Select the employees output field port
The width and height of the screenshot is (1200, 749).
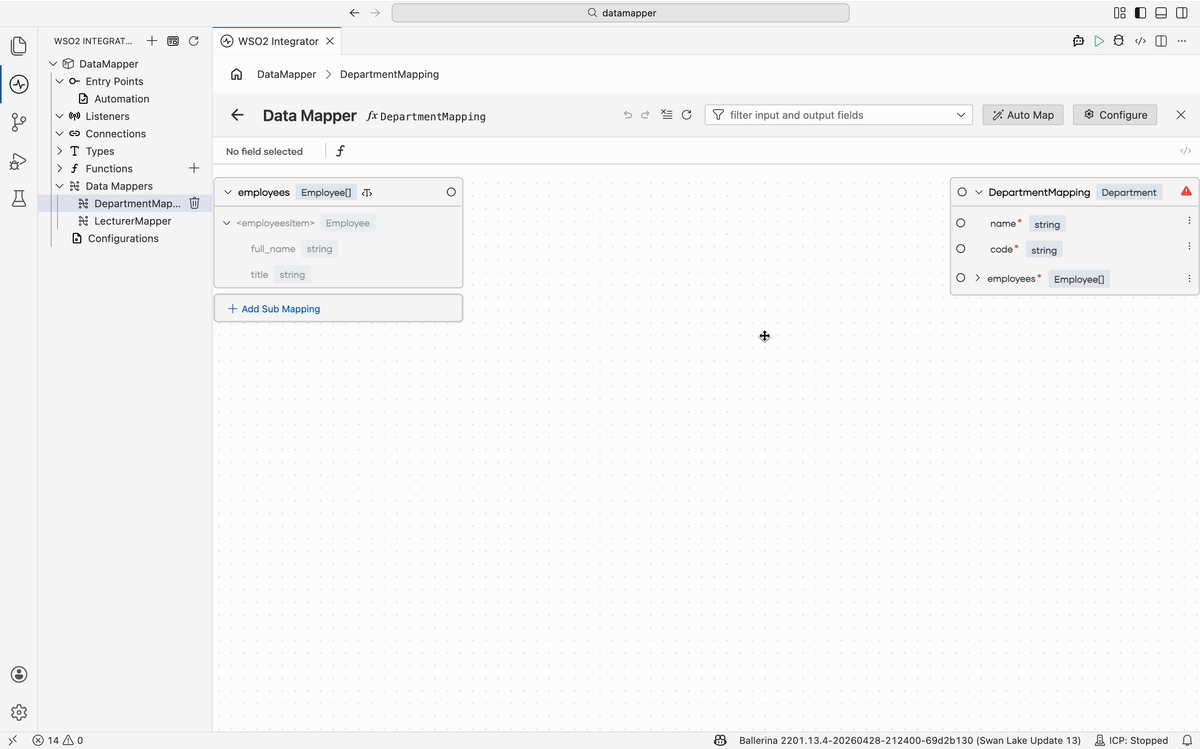coord(961,278)
